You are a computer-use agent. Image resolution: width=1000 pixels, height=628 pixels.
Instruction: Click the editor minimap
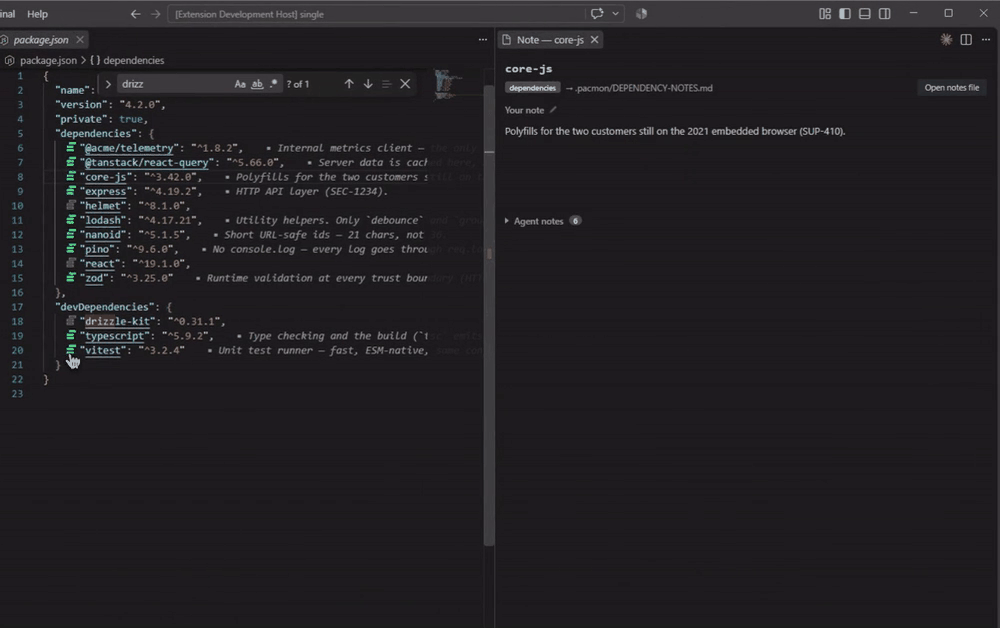pos(449,84)
